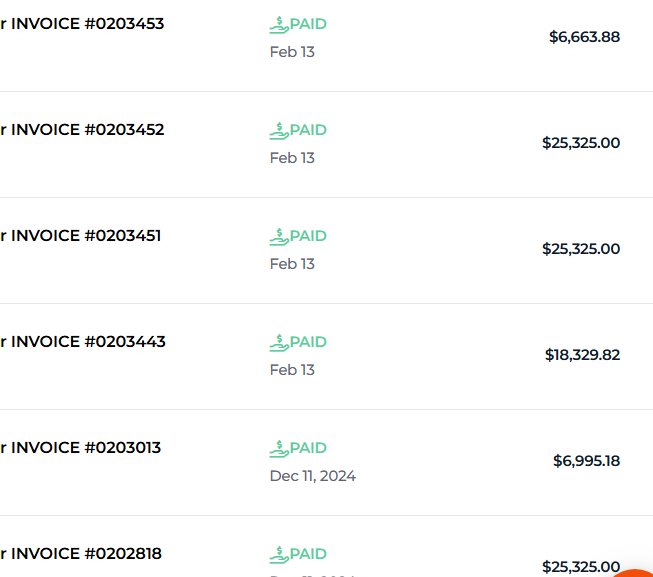Open INVOICE #0203452 entry
Viewport: 653px width, 577px height.
[x=82, y=130]
